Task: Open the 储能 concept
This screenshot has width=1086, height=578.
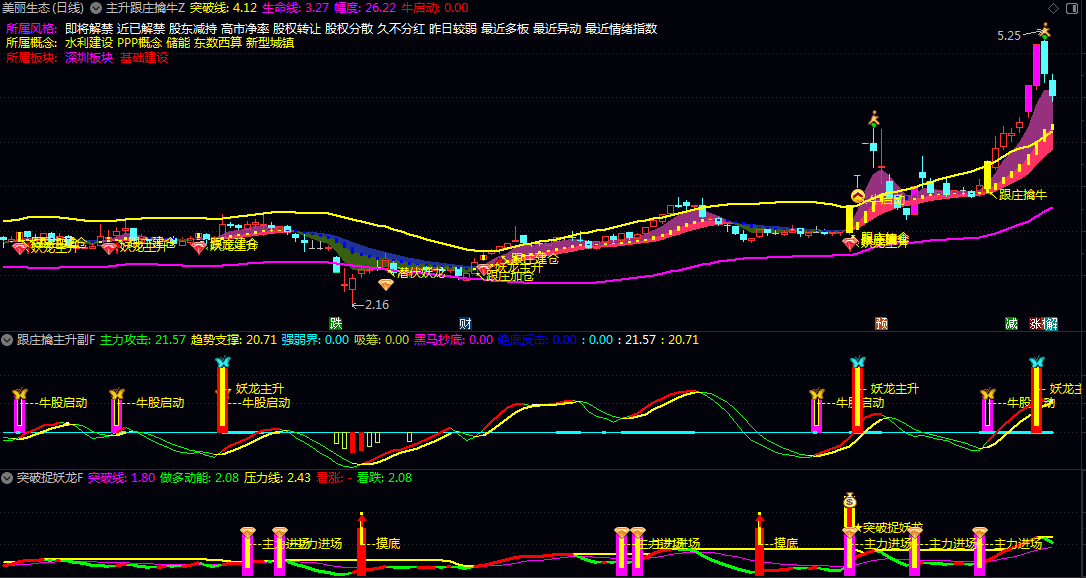Action: pyautogui.click(x=178, y=43)
